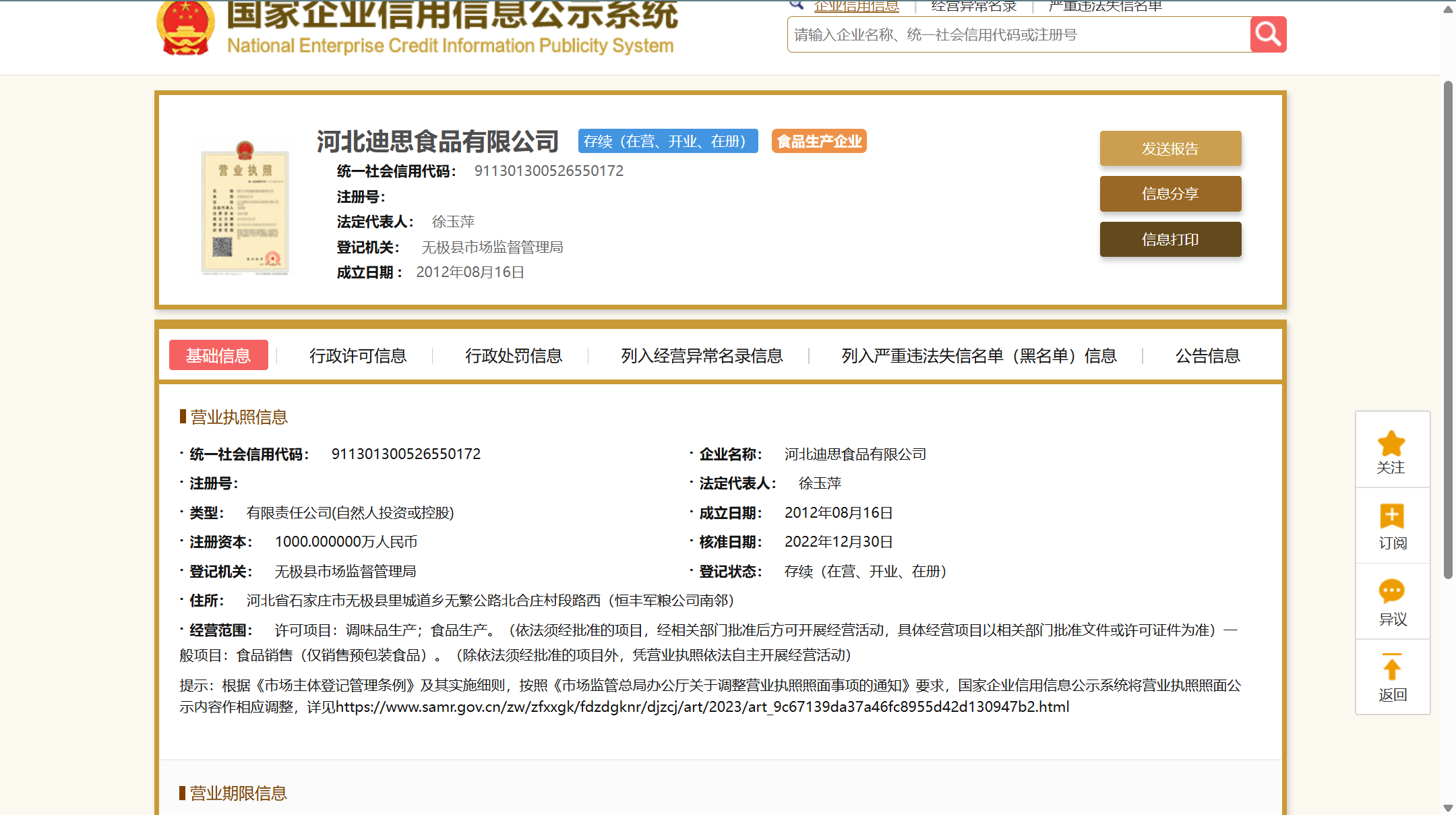Click the header credit code 911301300526550172
The width and height of the screenshot is (1456, 815).
(549, 171)
